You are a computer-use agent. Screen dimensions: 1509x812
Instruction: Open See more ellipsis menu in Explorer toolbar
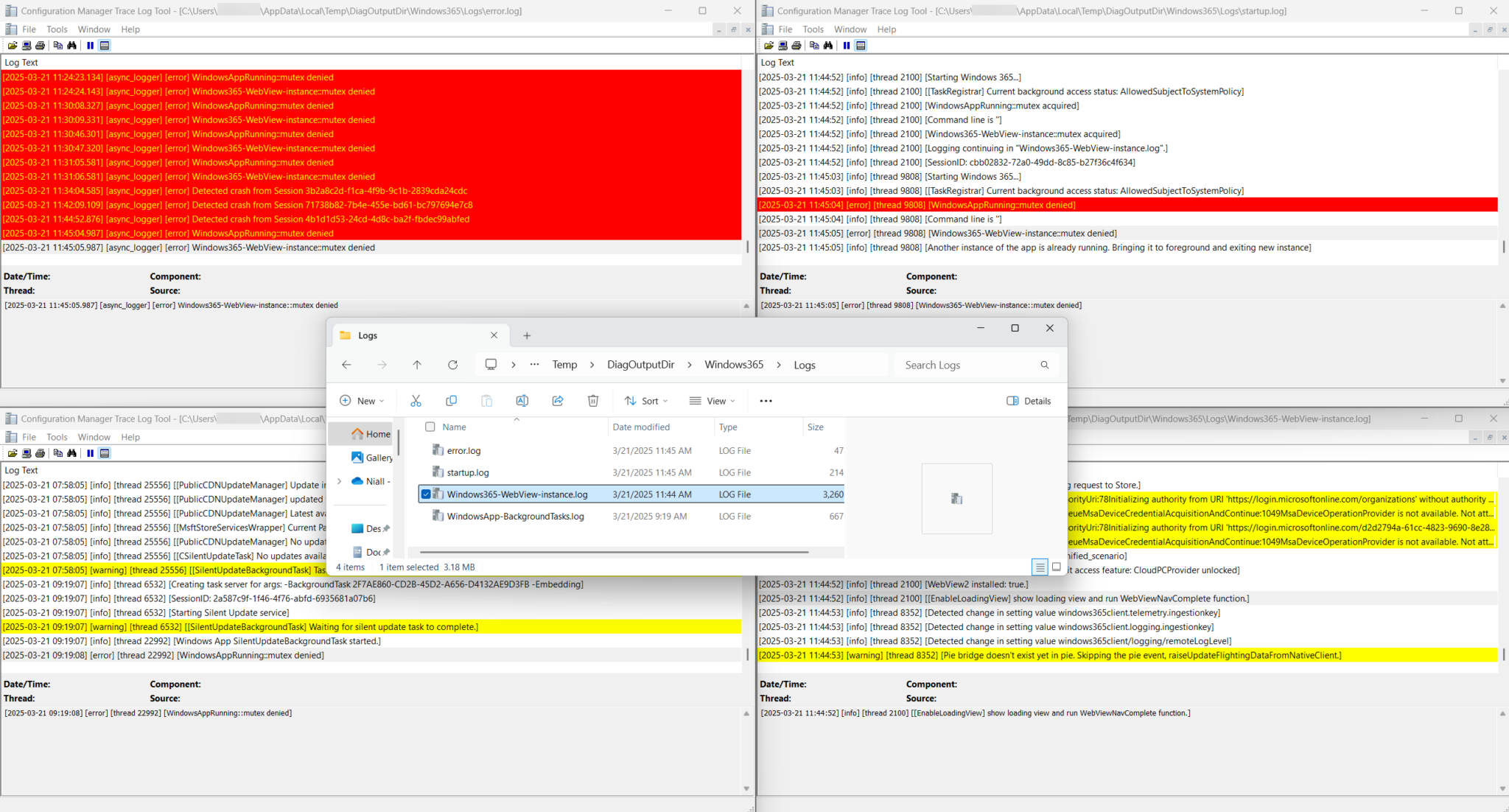pos(766,401)
